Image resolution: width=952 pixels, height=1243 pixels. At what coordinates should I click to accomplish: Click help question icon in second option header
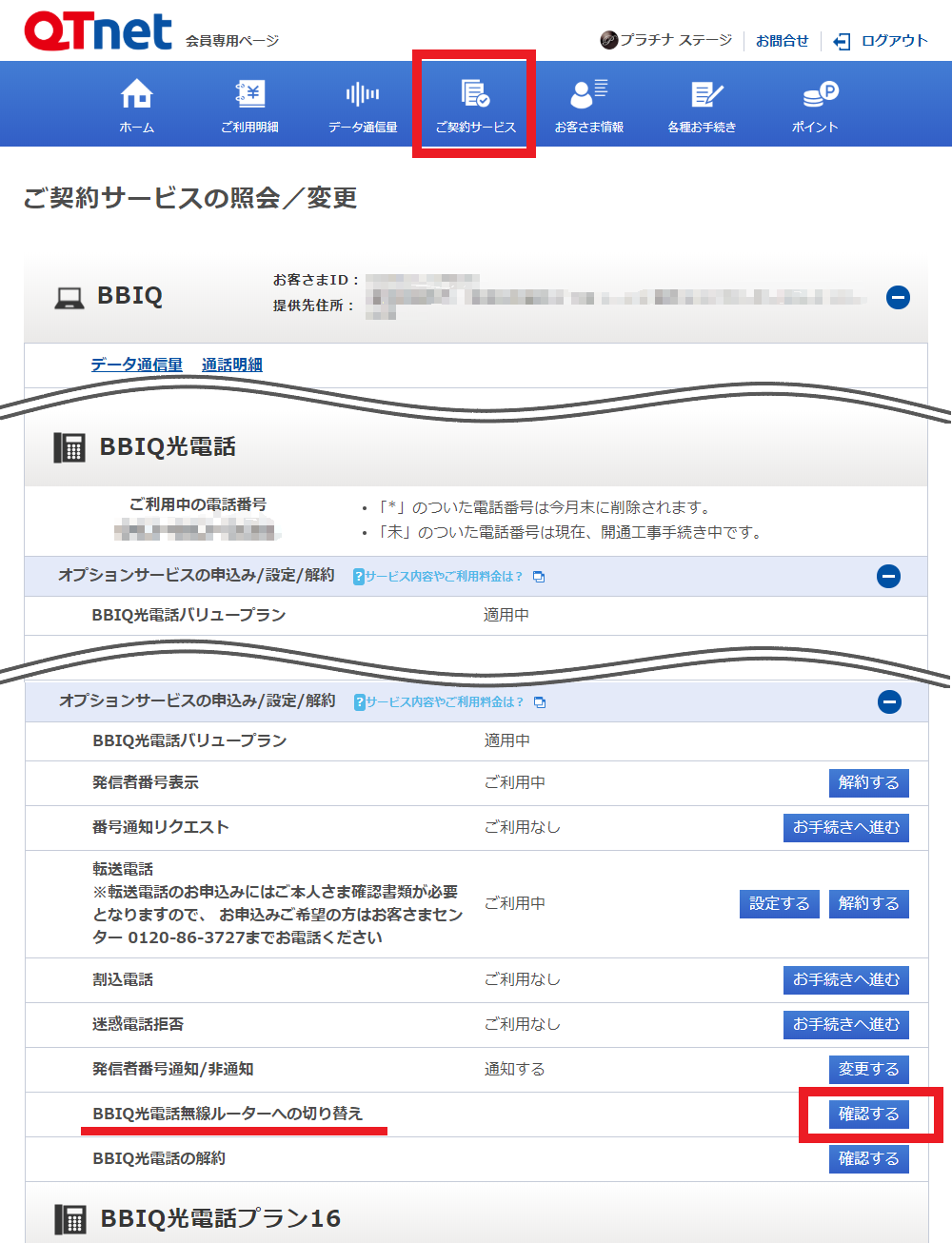point(360,702)
